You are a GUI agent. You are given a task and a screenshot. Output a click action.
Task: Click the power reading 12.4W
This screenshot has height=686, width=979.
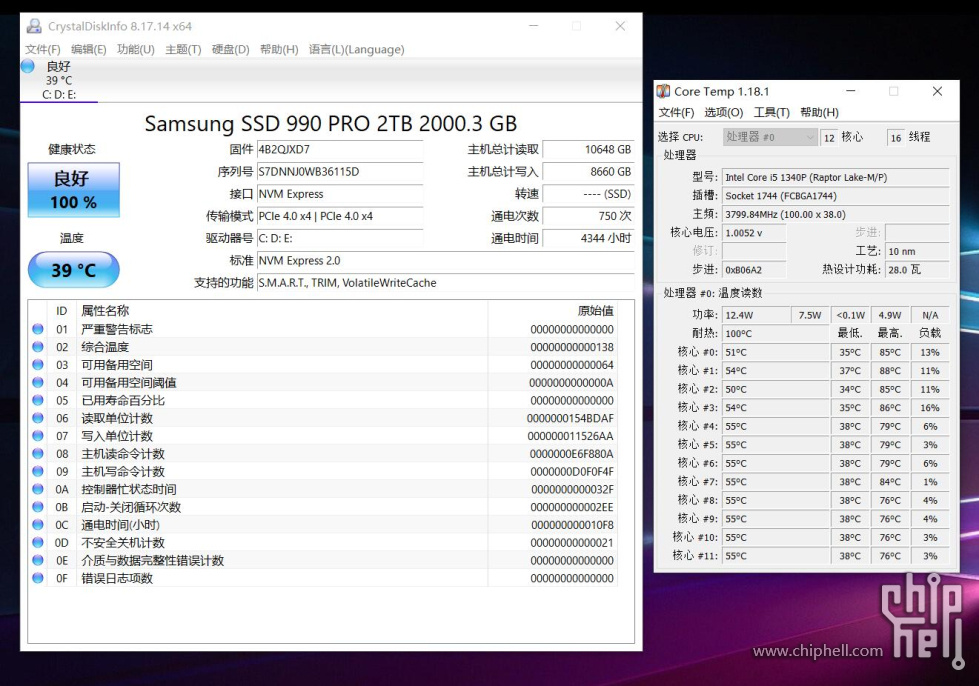point(756,315)
